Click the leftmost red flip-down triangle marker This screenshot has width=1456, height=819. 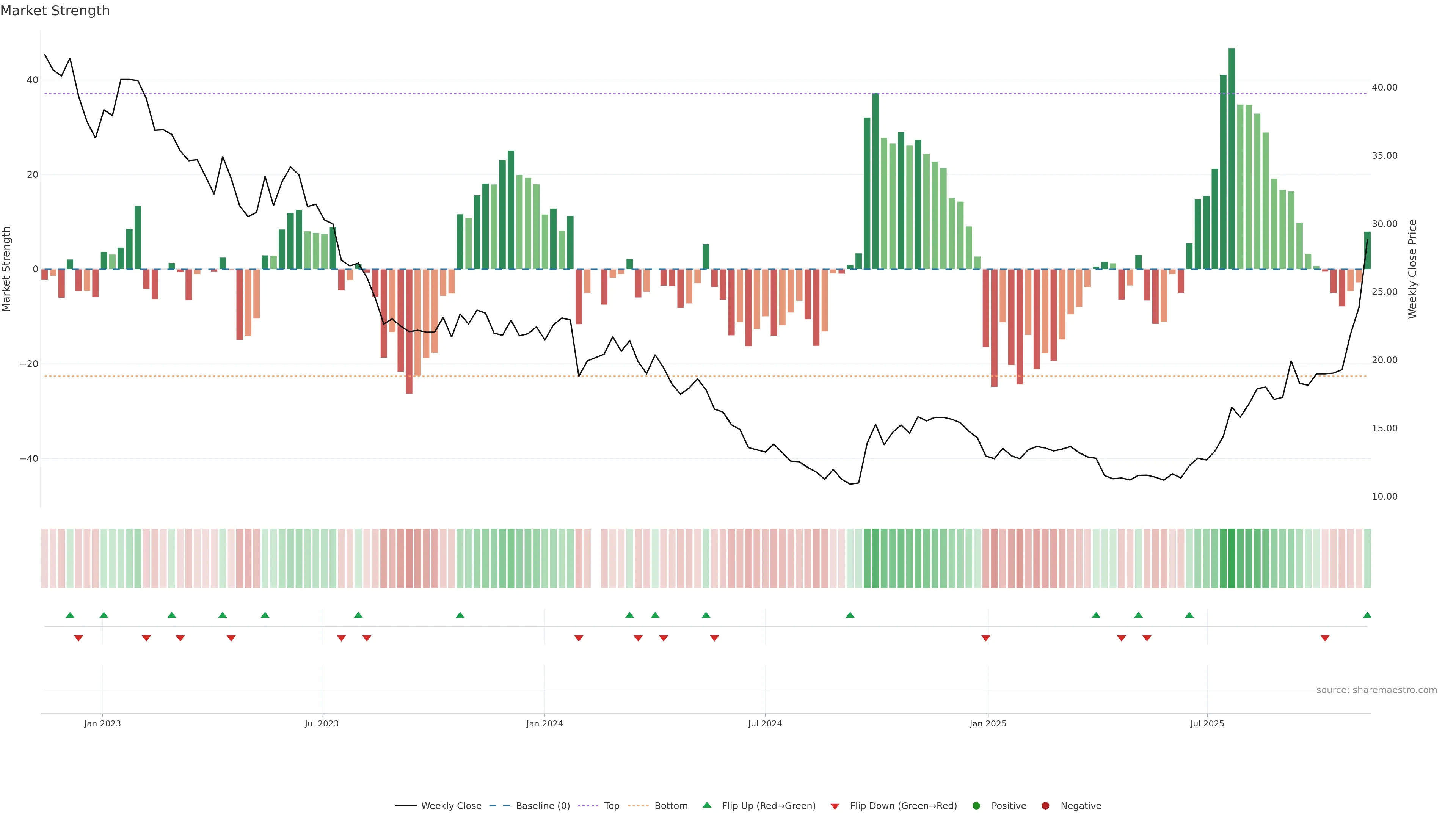78,638
